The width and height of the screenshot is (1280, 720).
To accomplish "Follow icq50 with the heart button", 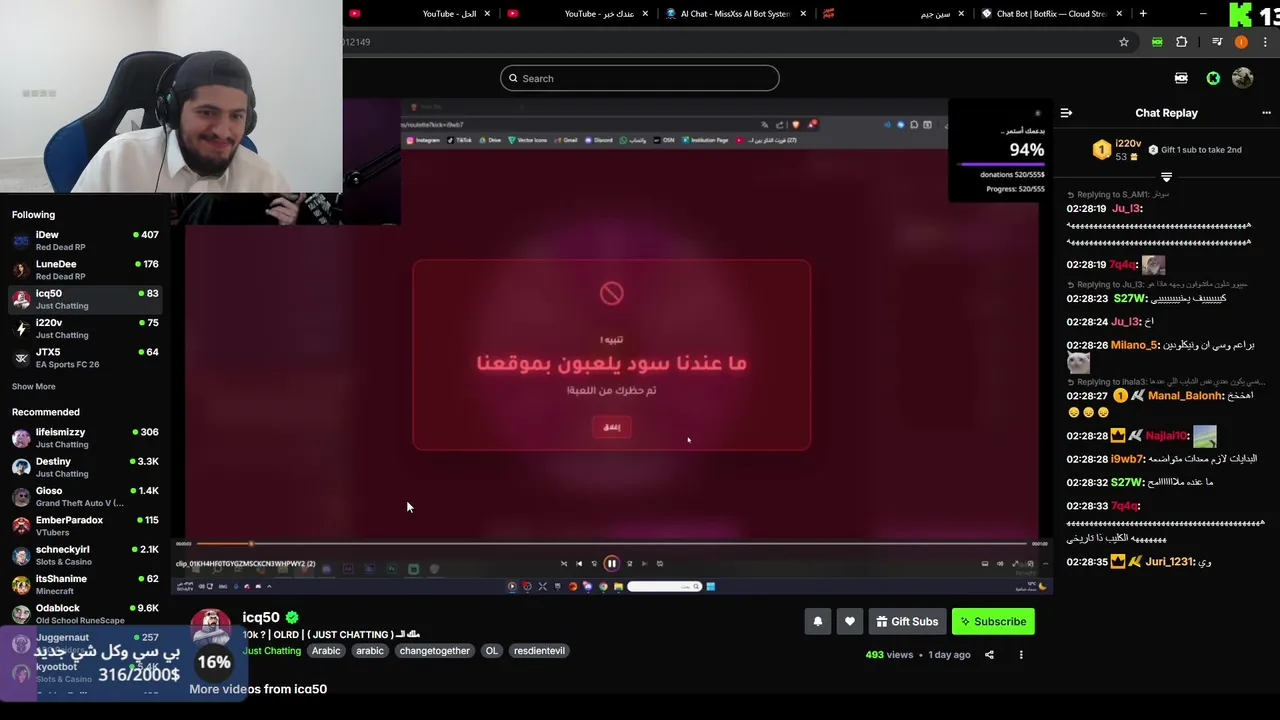I will pyautogui.click(x=849, y=621).
